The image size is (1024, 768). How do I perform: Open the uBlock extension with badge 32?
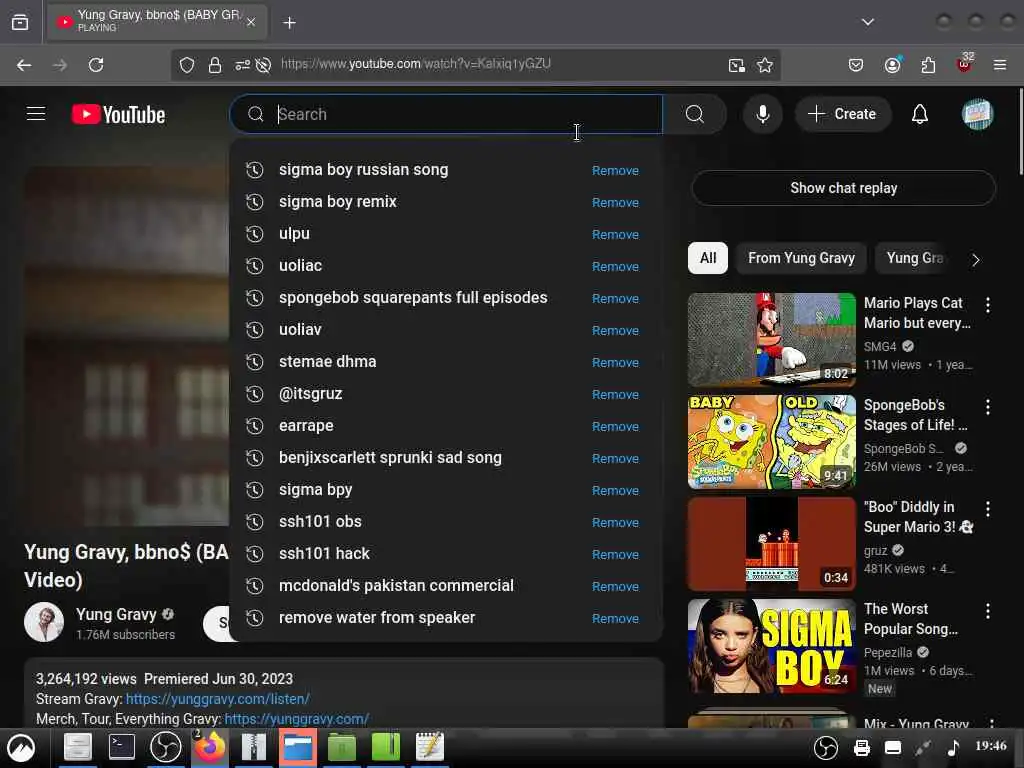[964, 63]
